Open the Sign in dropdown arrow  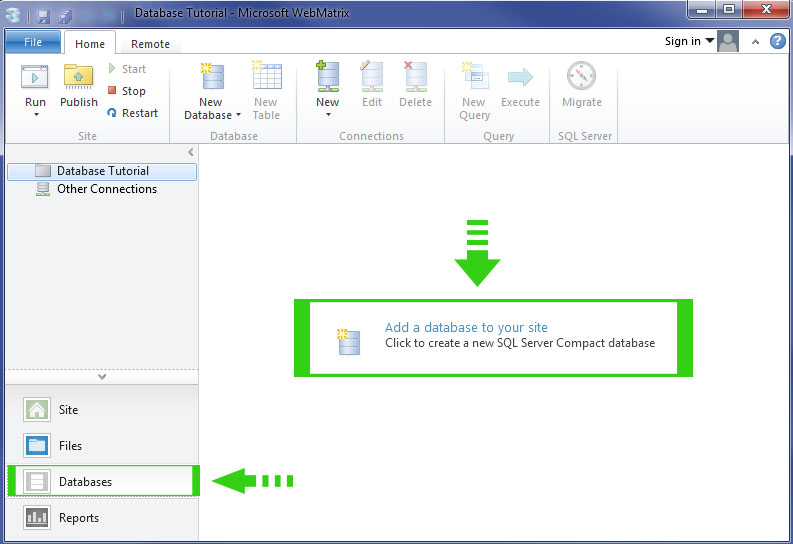pyautogui.click(x=710, y=40)
